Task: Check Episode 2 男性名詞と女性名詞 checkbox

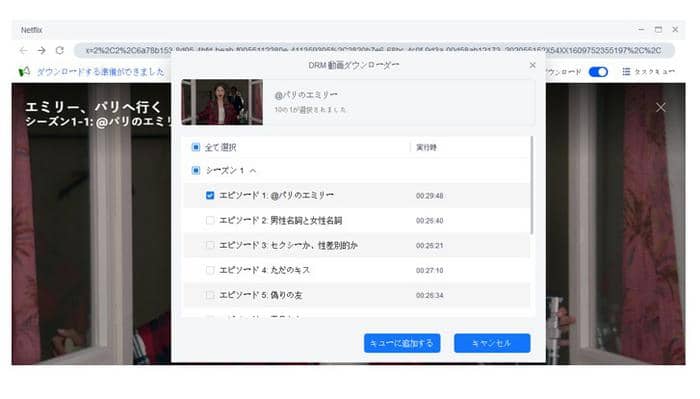Action: [210, 220]
